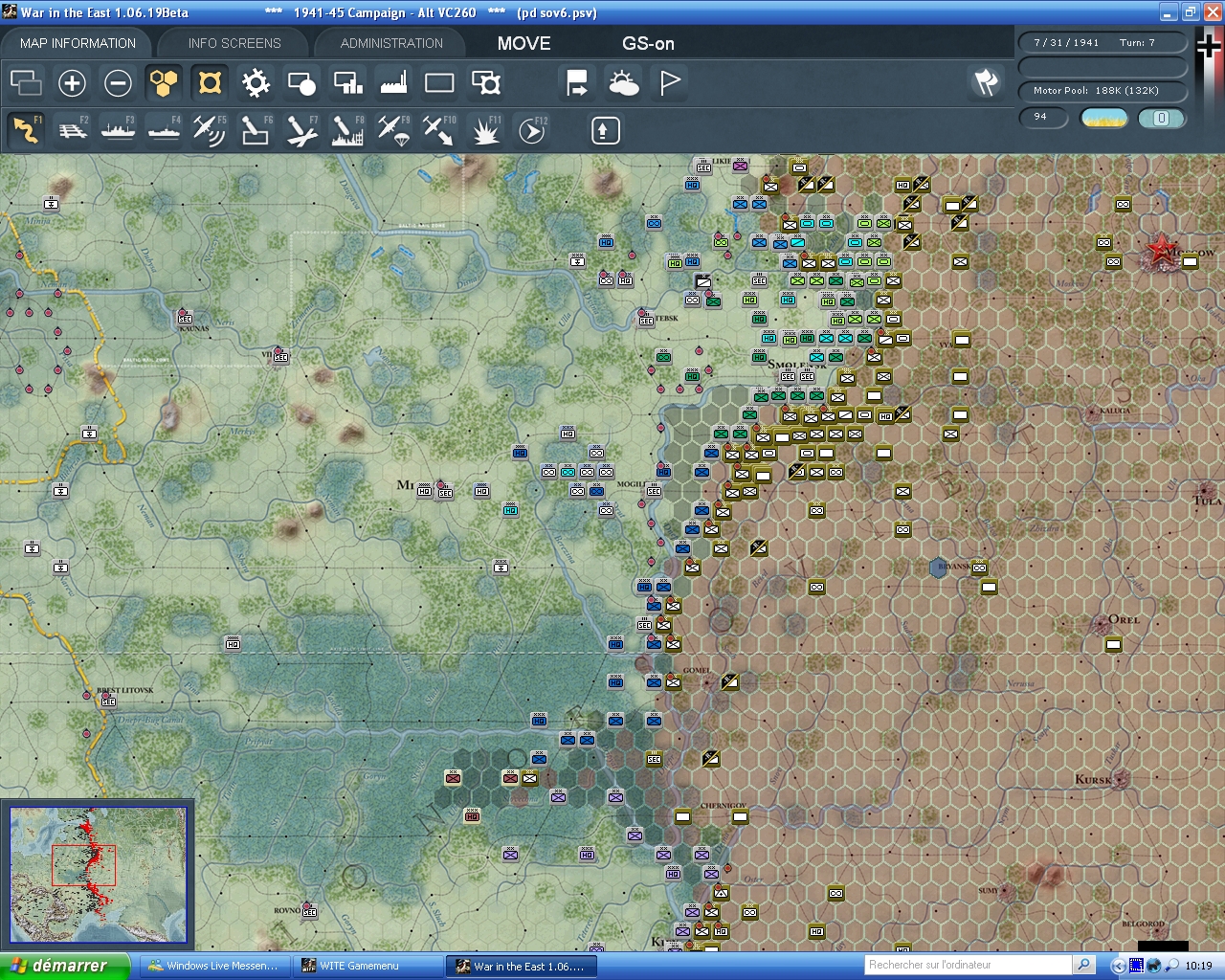This screenshot has height=980, width=1225.
Task: Switch to Windows Live Messenger in taskbar
Action: tap(214, 967)
